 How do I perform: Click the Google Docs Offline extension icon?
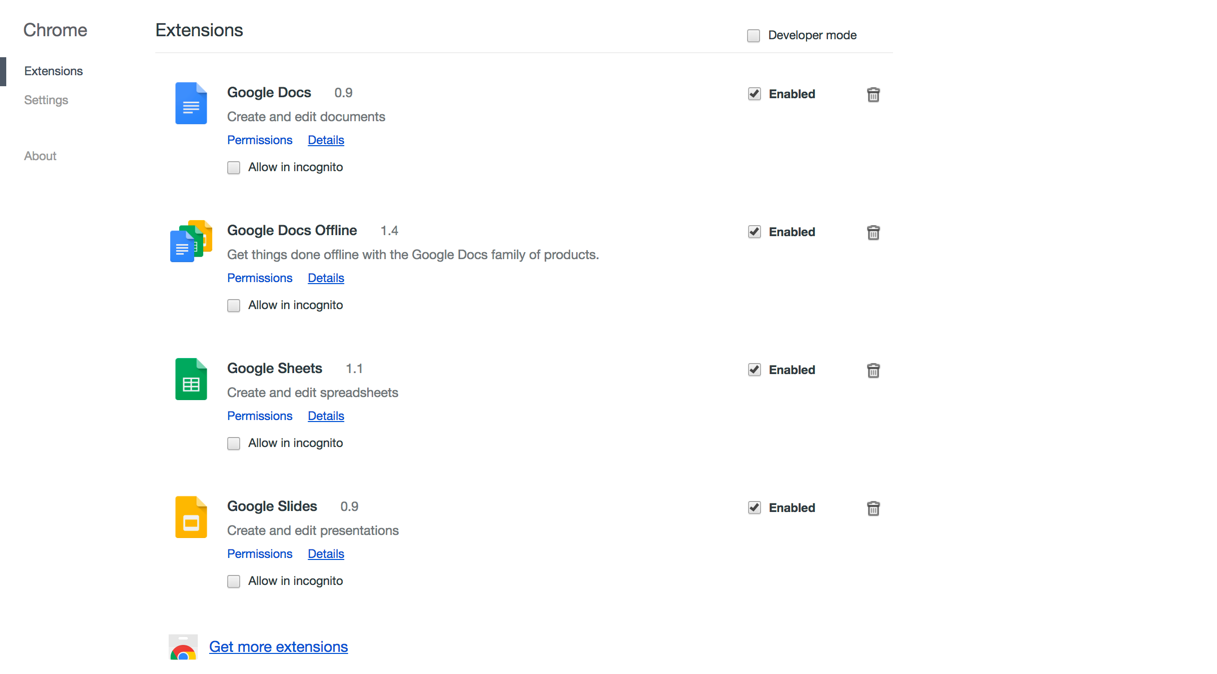coord(191,241)
